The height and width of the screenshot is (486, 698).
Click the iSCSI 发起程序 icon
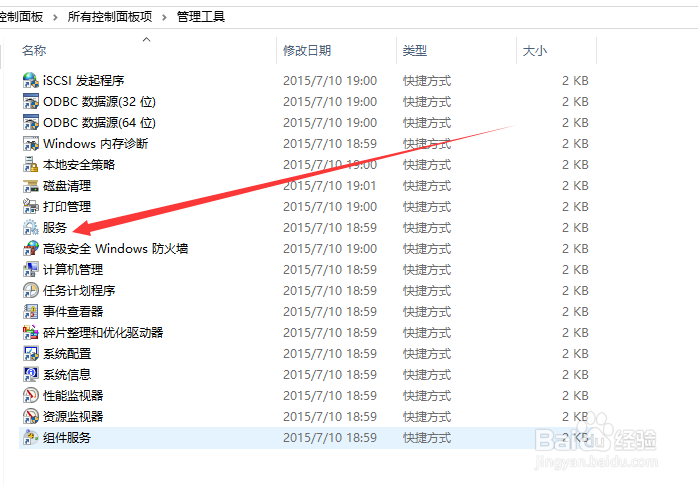pos(31,81)
